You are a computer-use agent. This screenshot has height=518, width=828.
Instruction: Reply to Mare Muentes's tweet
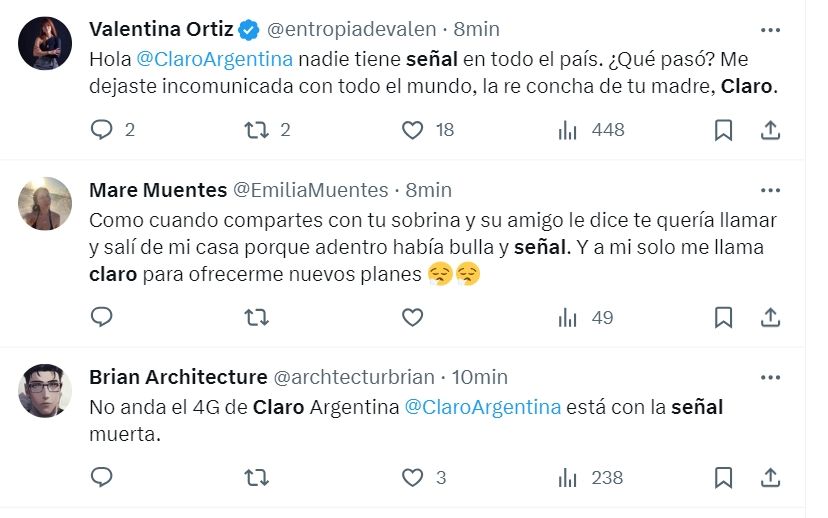point(102,317)
